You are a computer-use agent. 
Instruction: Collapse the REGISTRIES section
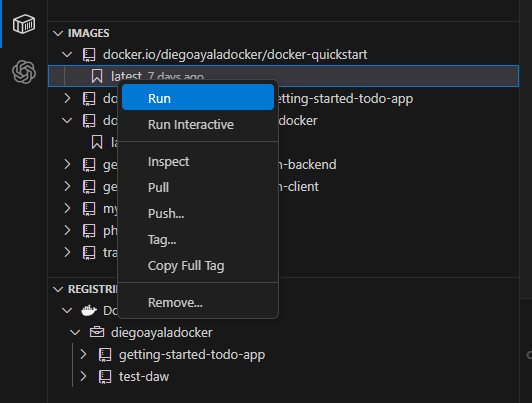[x=58, y=289]
